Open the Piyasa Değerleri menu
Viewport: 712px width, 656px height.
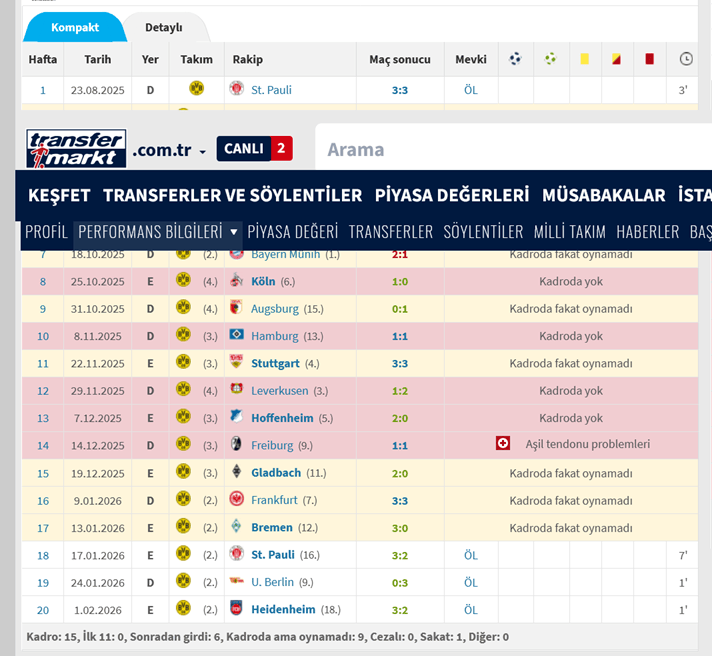tap(451, 194)
